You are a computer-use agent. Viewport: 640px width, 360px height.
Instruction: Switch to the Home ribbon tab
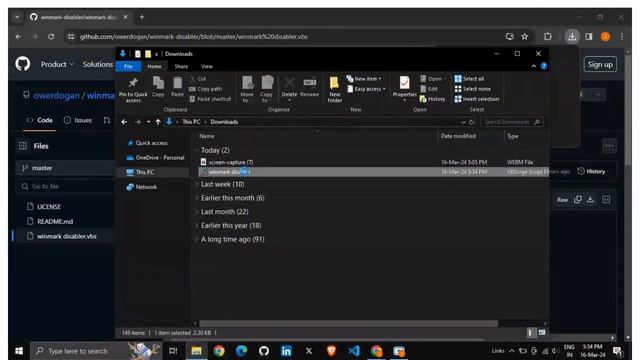(x=154, y=67)
